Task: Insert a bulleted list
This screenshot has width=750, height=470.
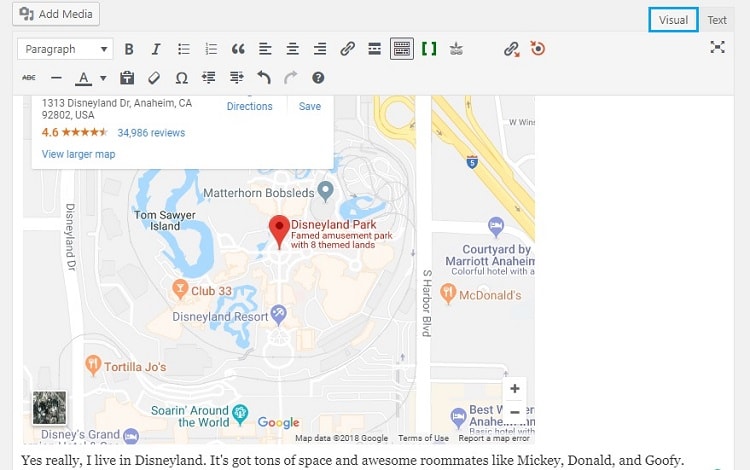Action: click(x=184, y=49)
